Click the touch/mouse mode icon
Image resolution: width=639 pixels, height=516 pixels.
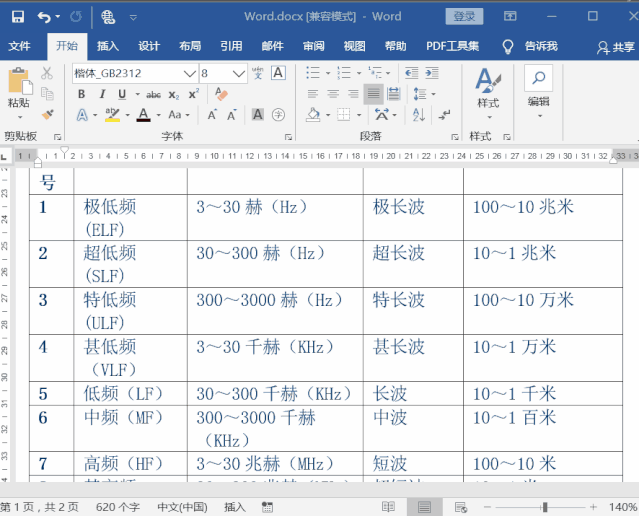point(108,17)
